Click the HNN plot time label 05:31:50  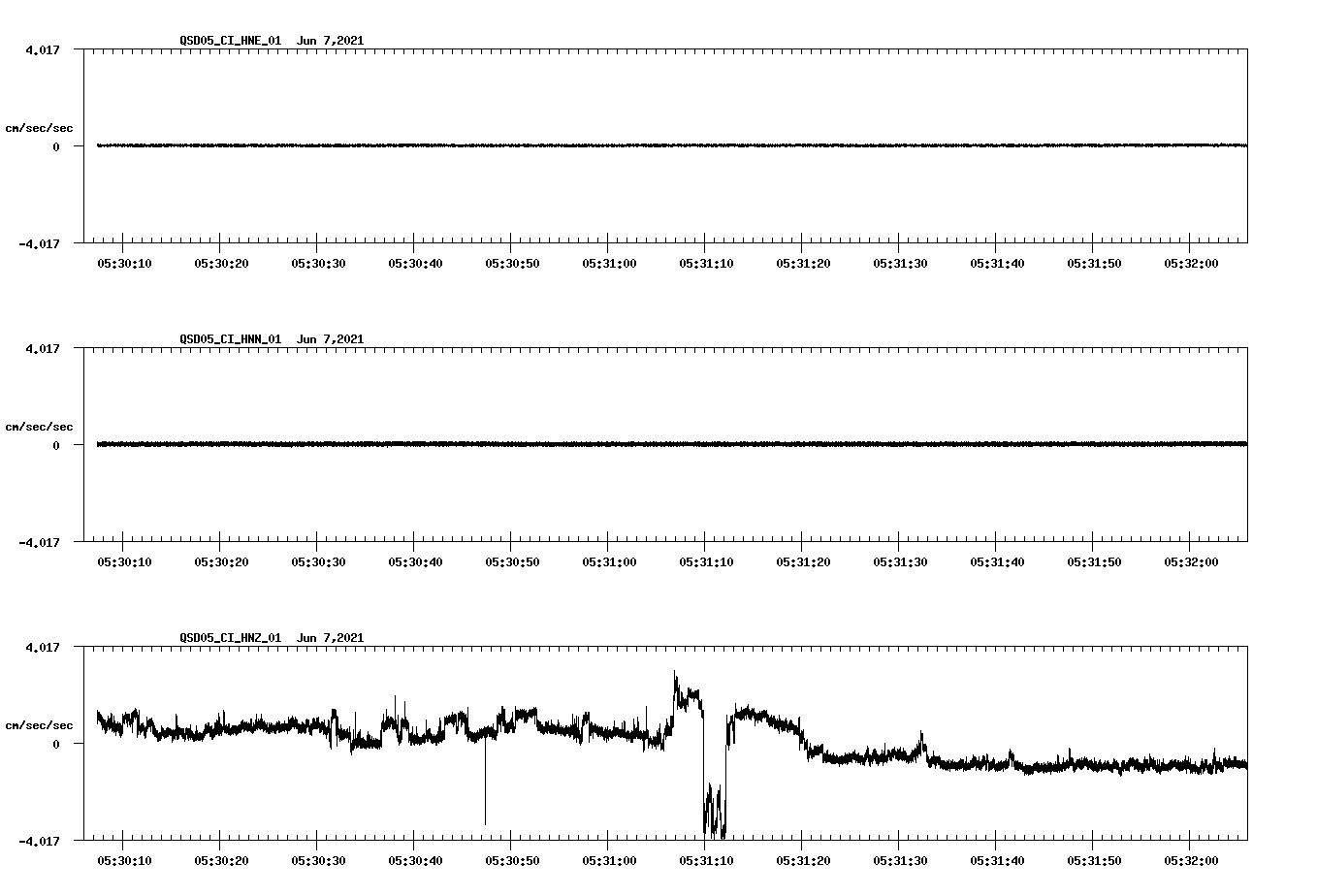coord(1094,562)
